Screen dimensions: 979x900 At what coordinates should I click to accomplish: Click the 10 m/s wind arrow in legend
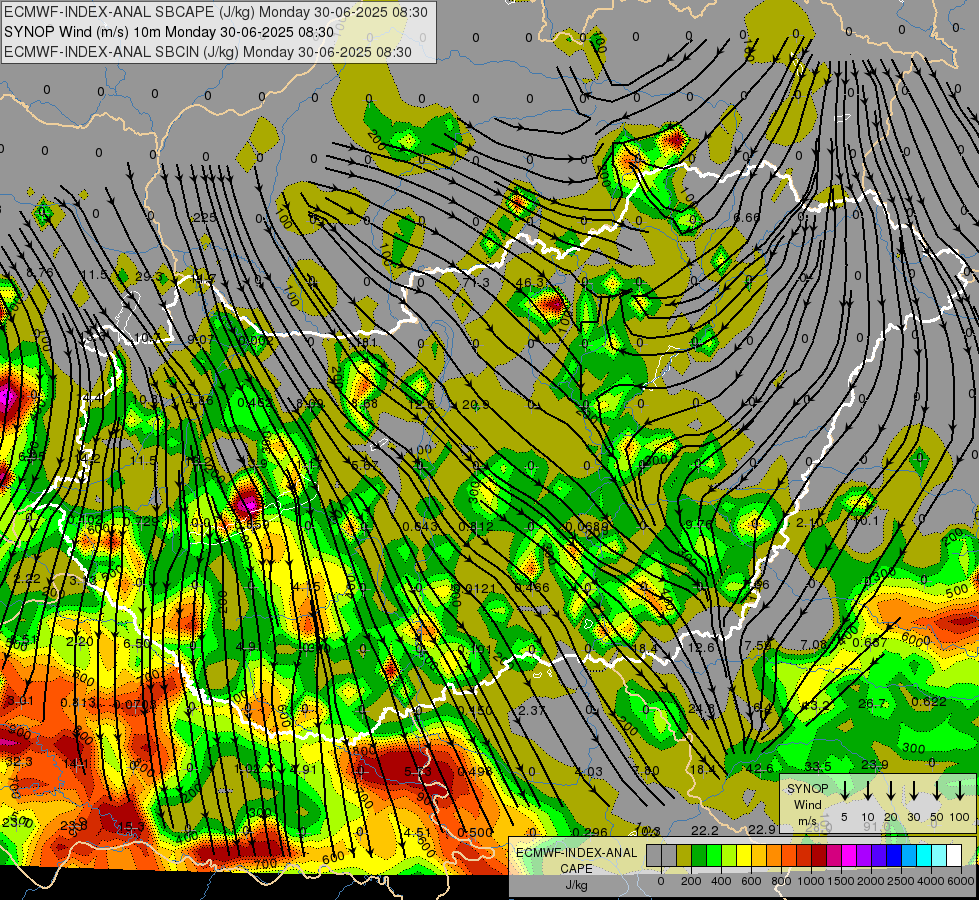[x=868, y=790]
